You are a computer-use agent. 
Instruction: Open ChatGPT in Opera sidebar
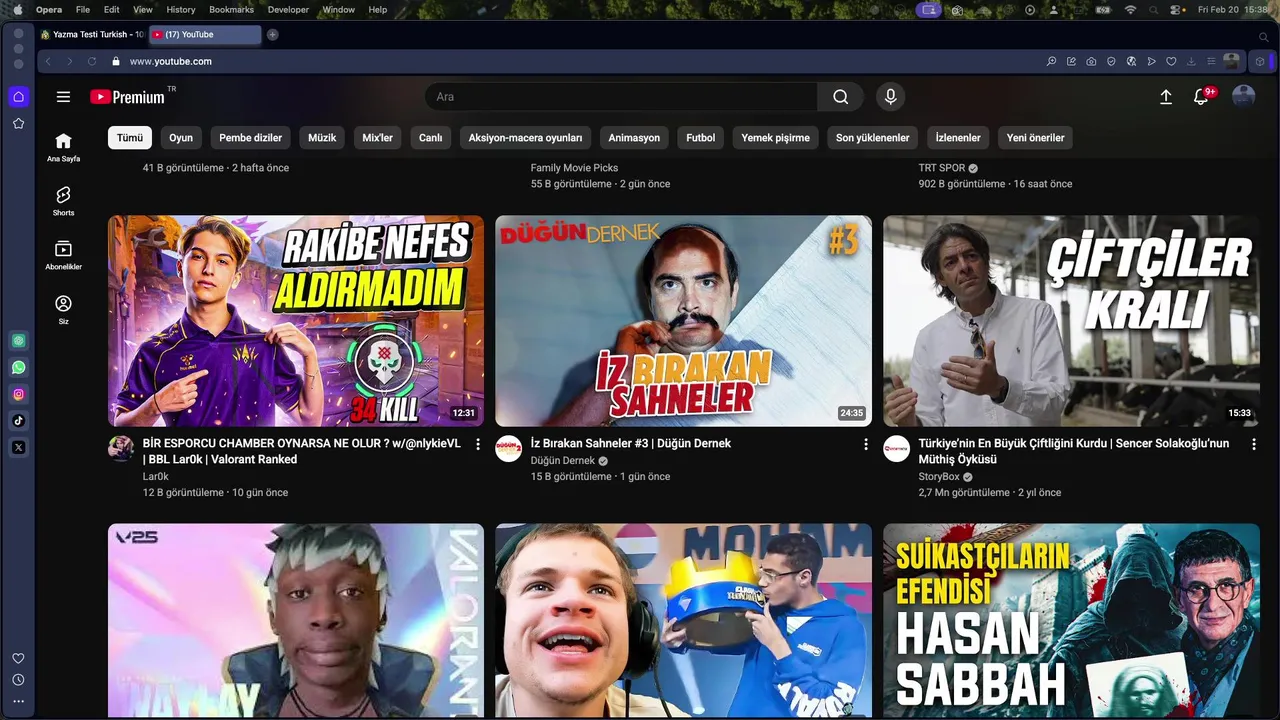pyautogui.click(x=18, y=341)
